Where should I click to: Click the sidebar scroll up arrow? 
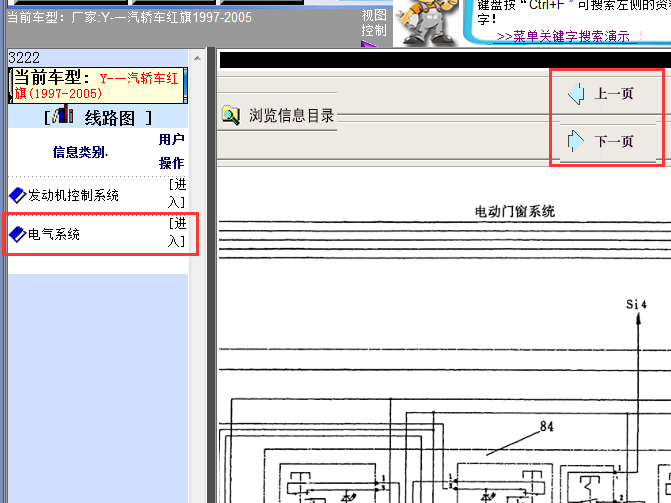click(197, 58)
